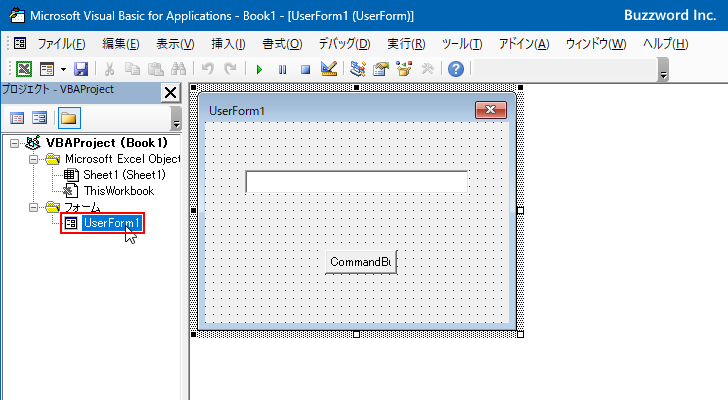Image resolution: width=728 pixels, height=400 pixels.
Task: Collapse the Microsoft Excel Objects folder
Action: 33,159
